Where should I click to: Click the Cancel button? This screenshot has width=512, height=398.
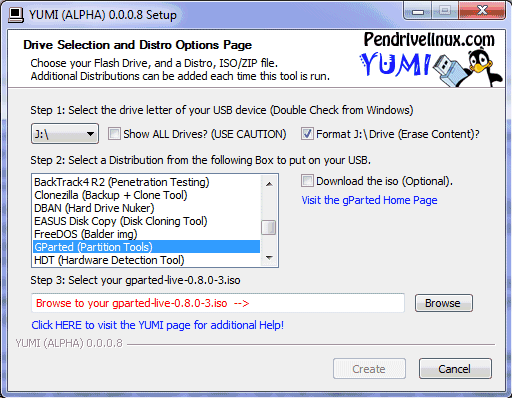coord(455,369)
